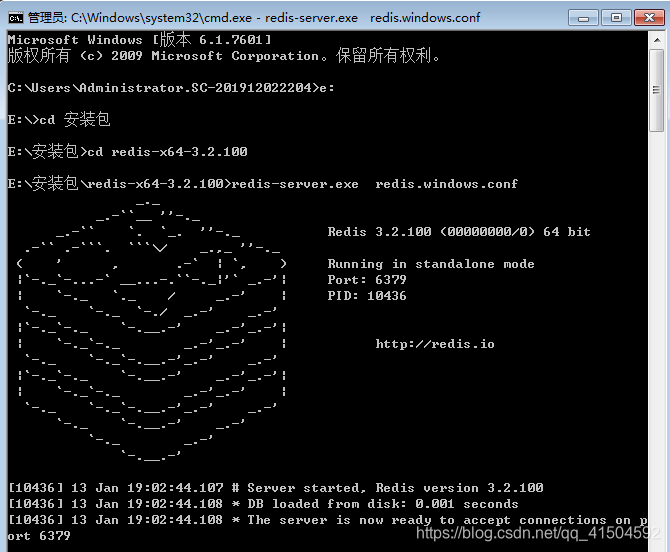Image resolution: width=670 pixels, height=552 pixels.
Task: Click the 'Server started' log line
Action: click(x=276, y=488)
